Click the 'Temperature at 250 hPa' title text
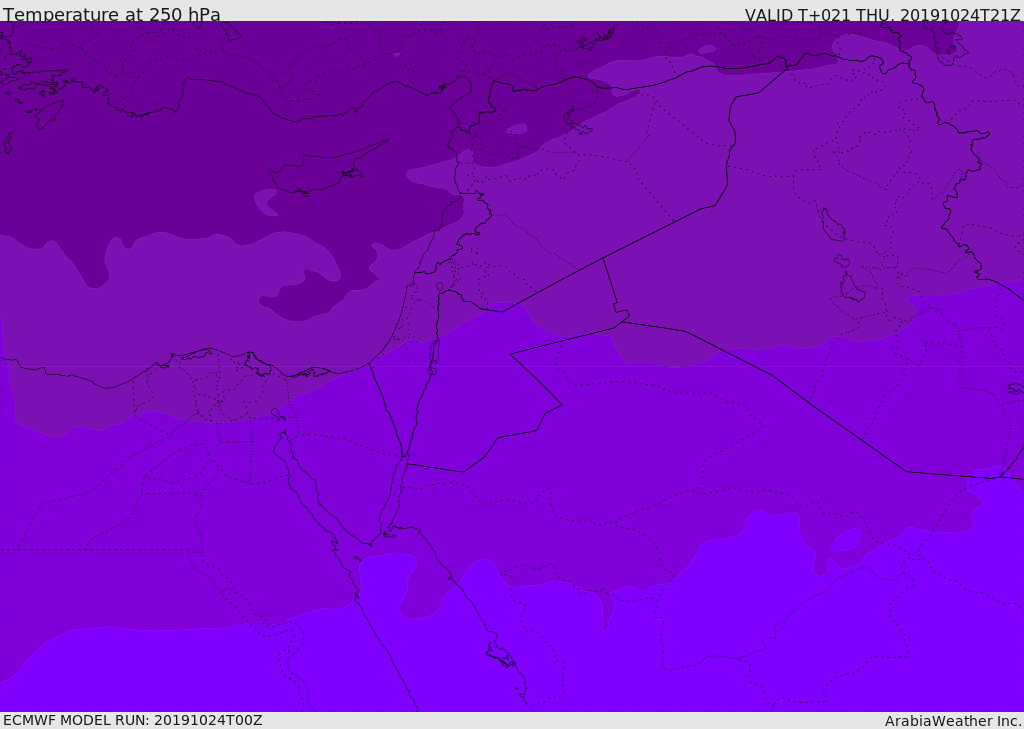1024x729 pixels. click(112, 14)
